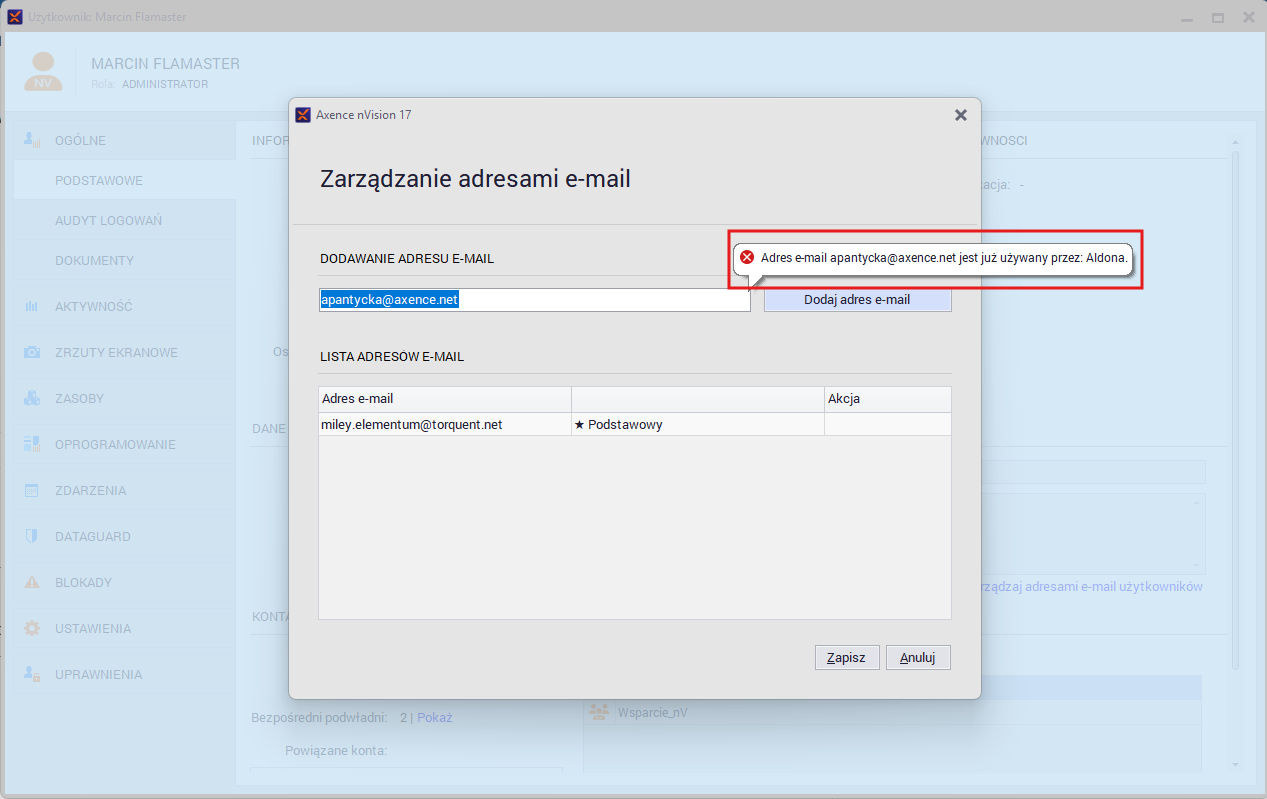Click the main window vertical scrollbar
The image size is (1267, 799).
tap(1236, 410)
